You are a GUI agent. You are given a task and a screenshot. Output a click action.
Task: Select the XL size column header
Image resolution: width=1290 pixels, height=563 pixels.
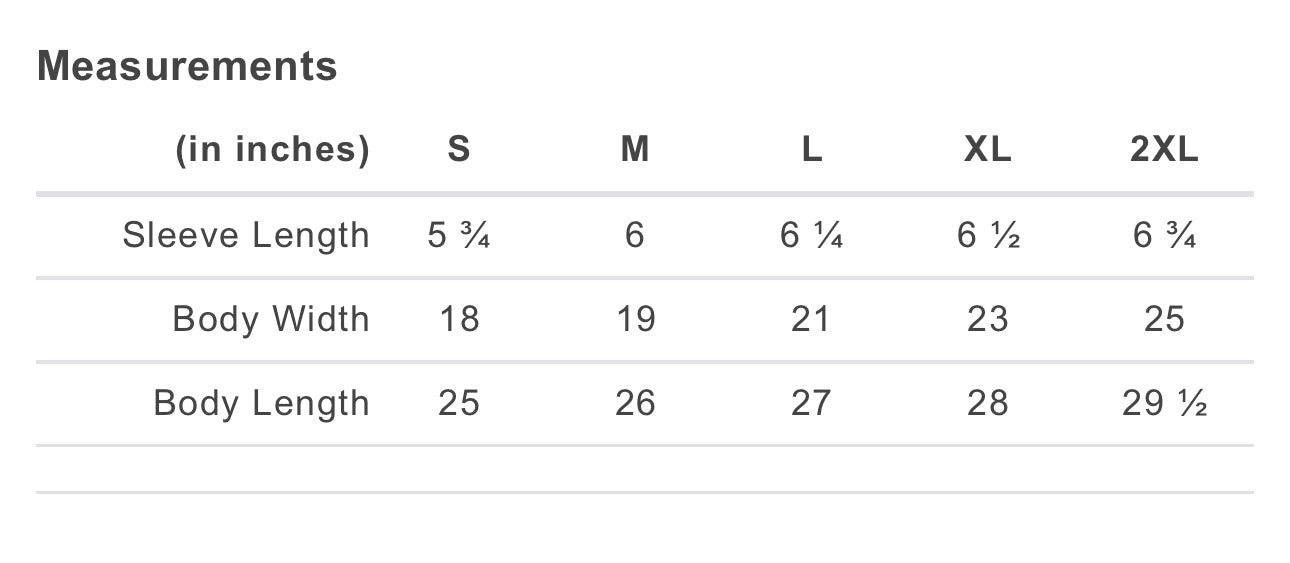click(x=987, y=150)
